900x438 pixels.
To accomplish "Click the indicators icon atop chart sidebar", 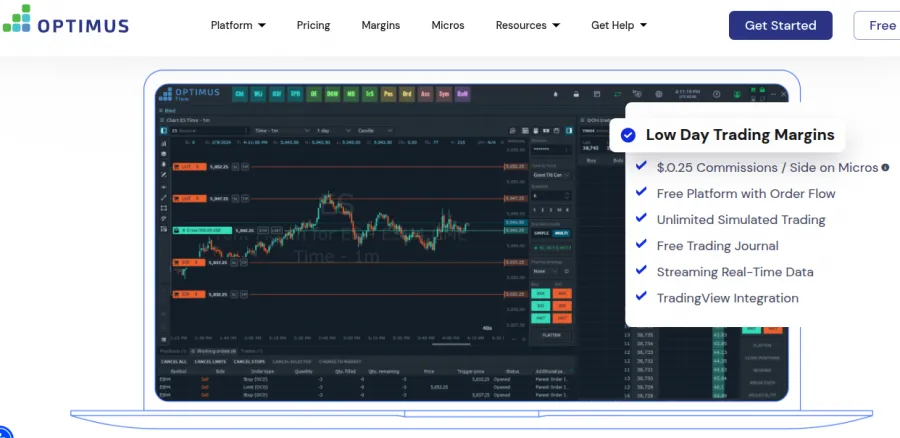I will 164,144.
